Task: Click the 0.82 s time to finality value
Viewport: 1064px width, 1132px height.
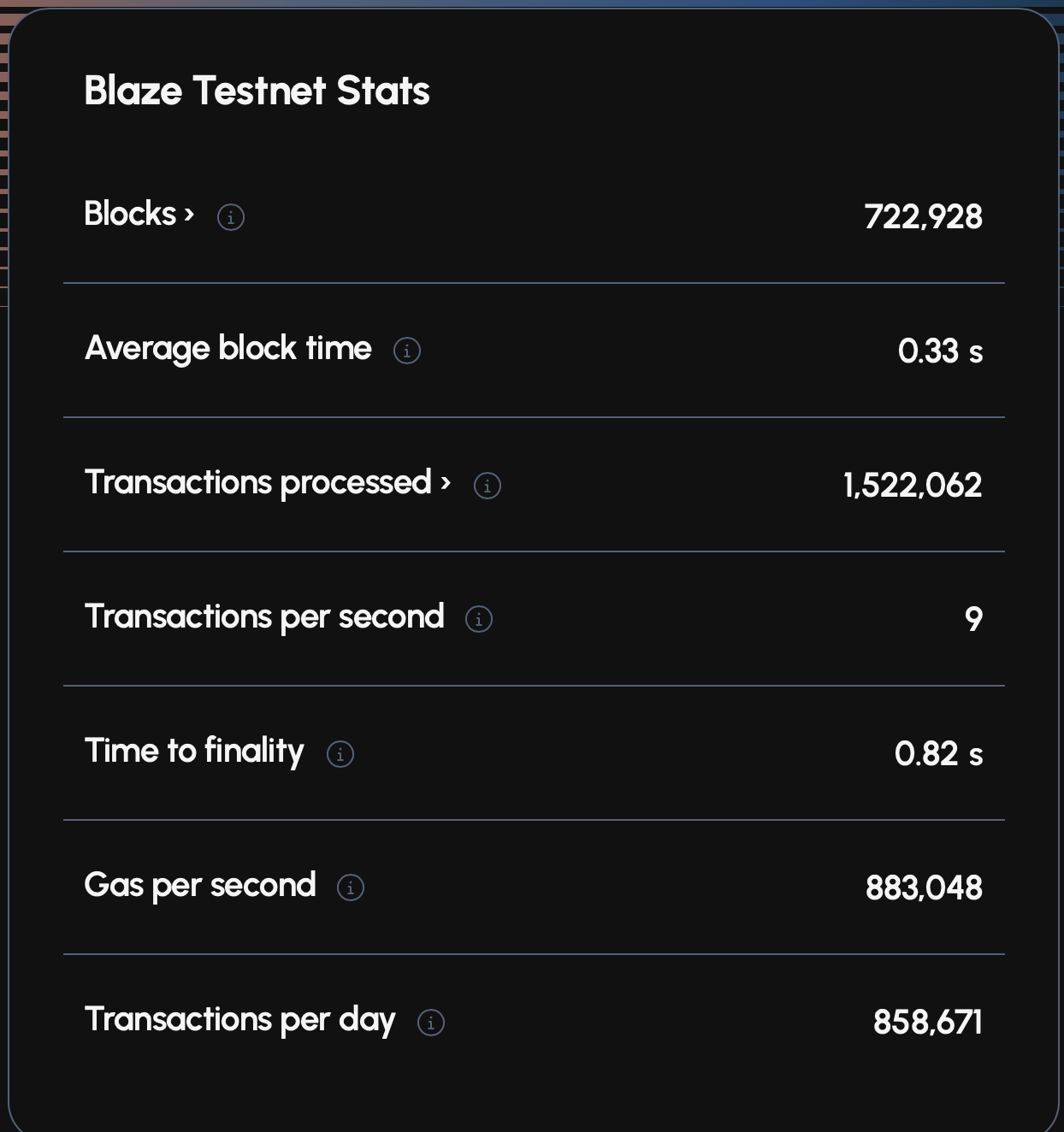Action: click(x=938, y=754)
